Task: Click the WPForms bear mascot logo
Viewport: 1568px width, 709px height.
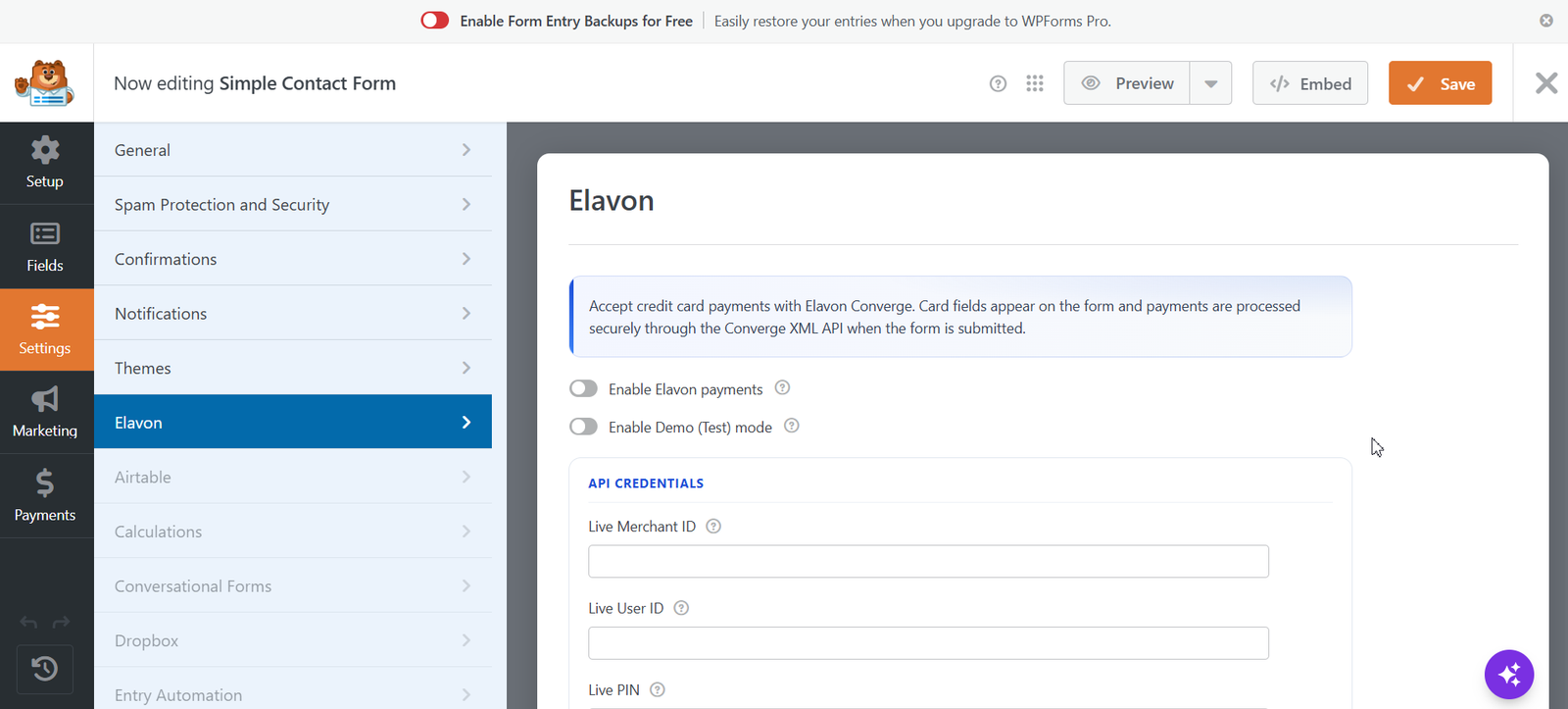Action: [x=46, y=83]
